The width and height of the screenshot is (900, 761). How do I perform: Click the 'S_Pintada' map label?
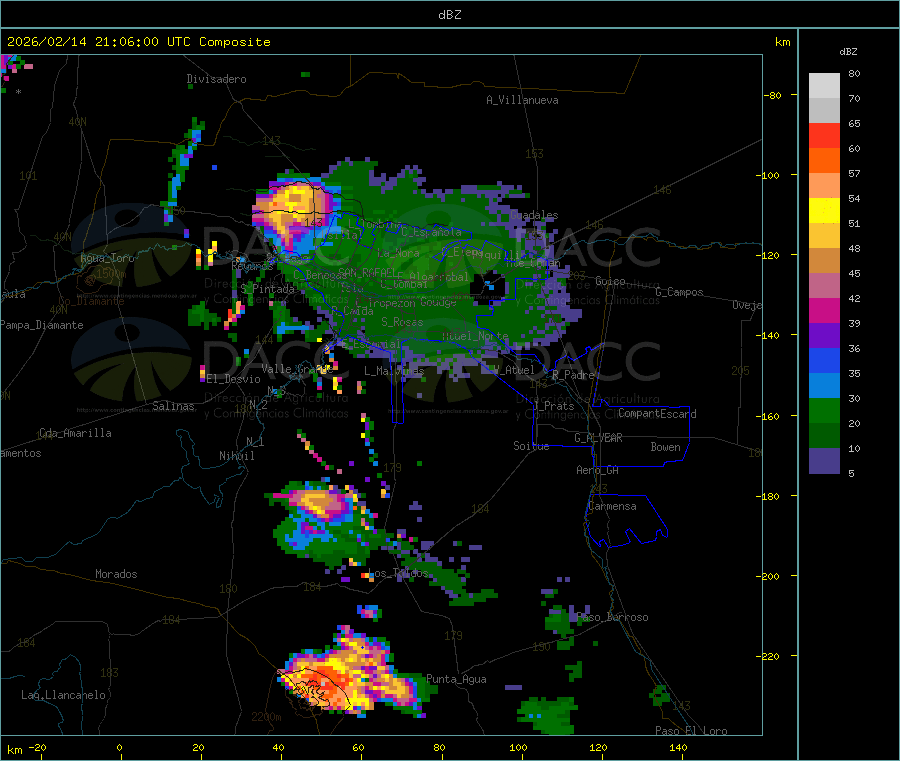pyautogui.click(x=267, y=289)
